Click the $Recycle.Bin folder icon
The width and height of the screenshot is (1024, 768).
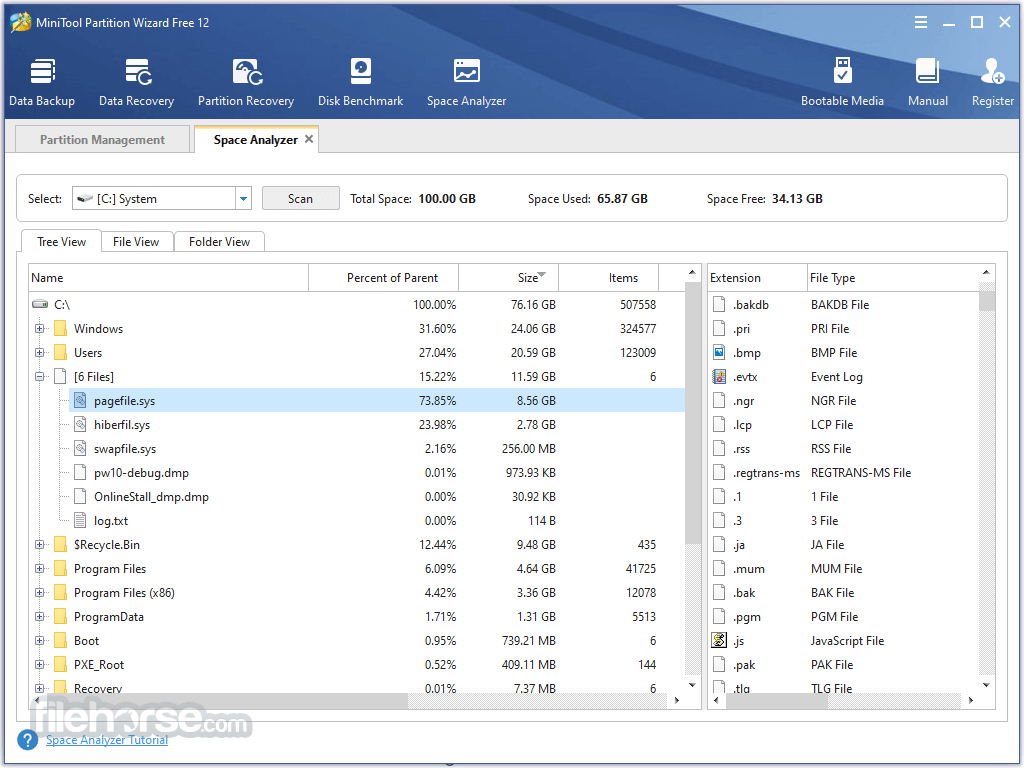pyautogui.click(x=60, y=545)
